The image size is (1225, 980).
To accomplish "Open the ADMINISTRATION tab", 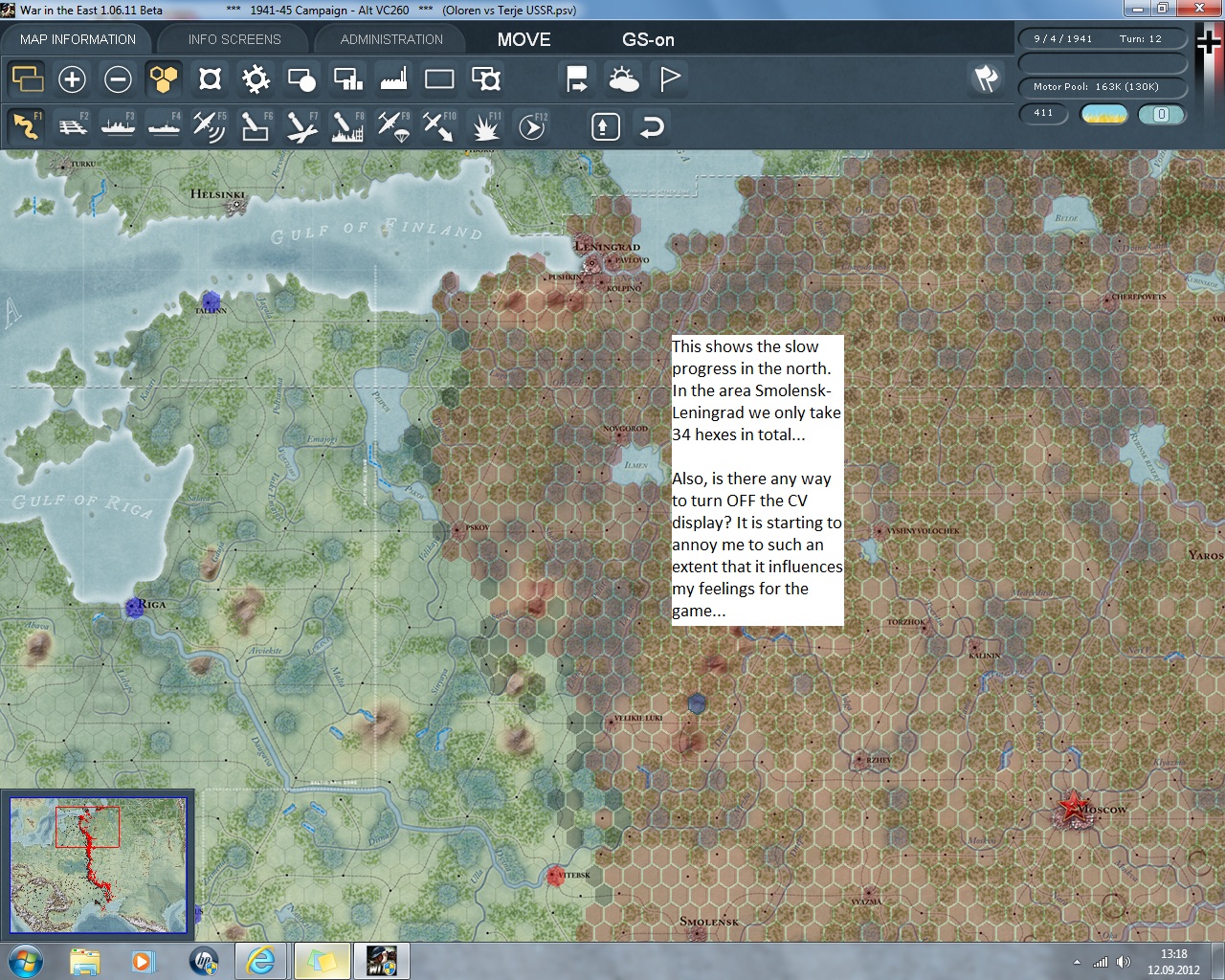I will click(391, 39).
